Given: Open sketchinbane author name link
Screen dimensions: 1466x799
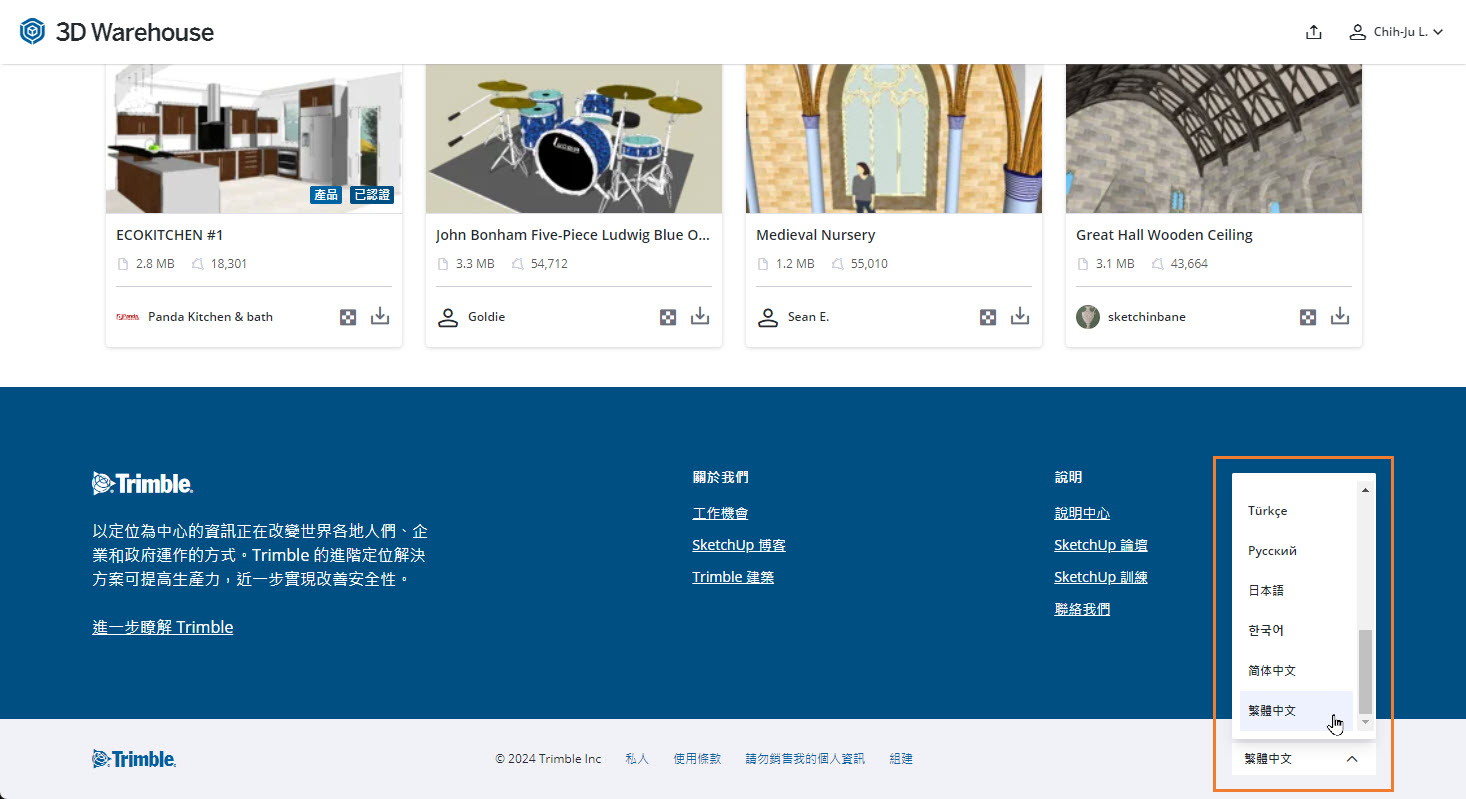Looking at the screenshot, I should coord(1147,317).
